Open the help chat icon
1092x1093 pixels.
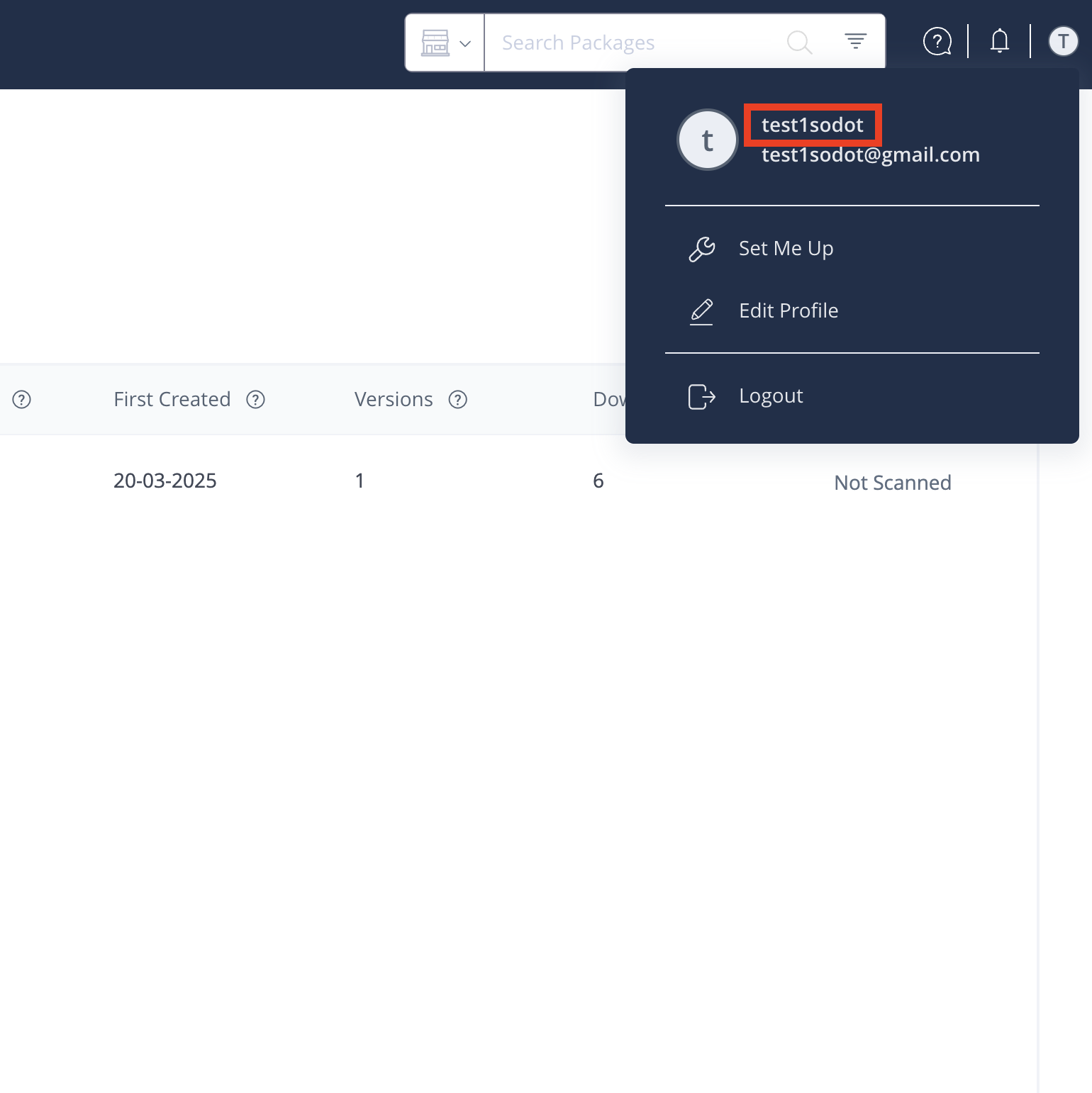pos(937,41)
